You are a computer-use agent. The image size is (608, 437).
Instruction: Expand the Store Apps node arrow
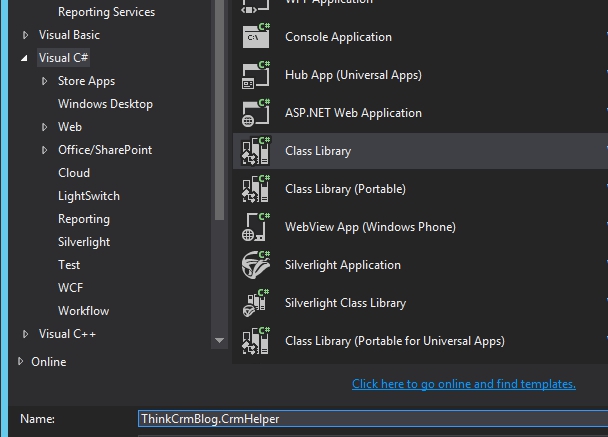[x=45, y=81]
